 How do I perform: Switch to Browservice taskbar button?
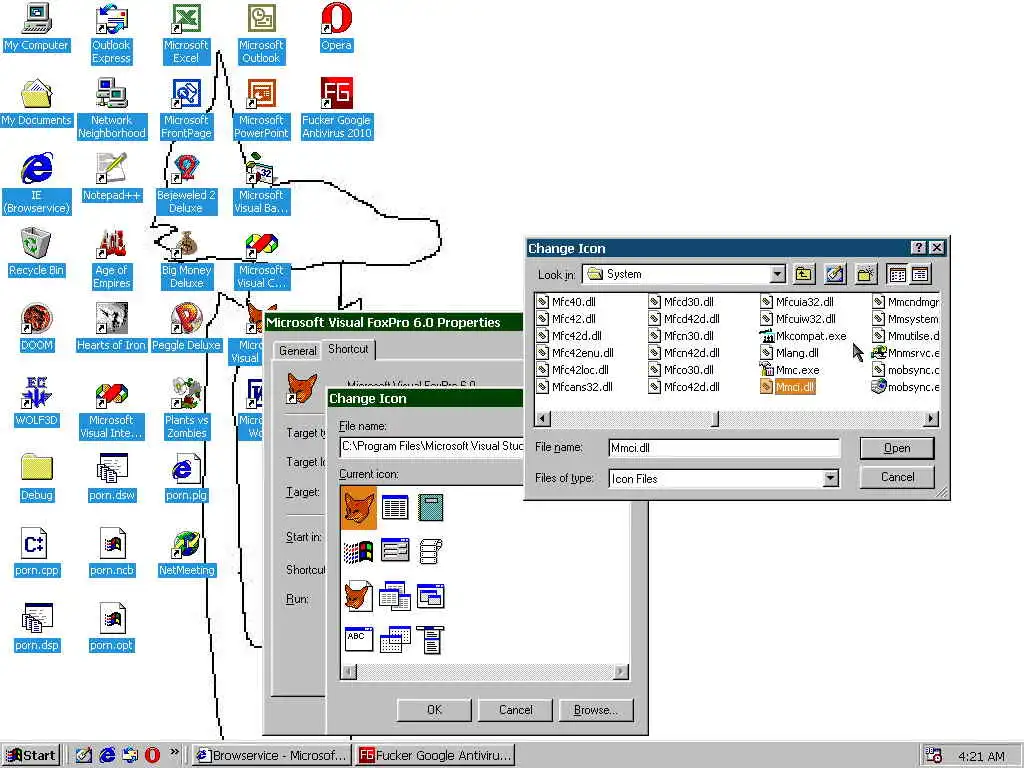pyautogui.click(x=272, y=756)
